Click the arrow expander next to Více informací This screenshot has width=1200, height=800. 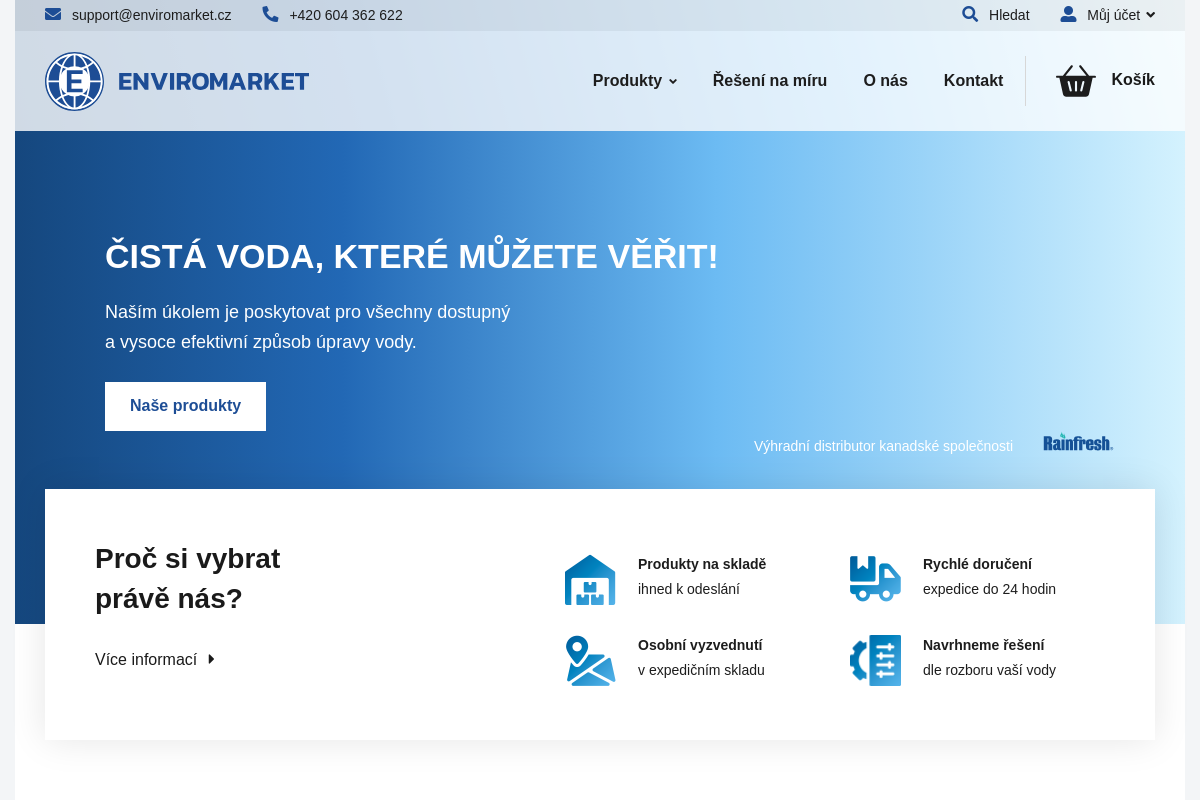[x=210, y=659]
